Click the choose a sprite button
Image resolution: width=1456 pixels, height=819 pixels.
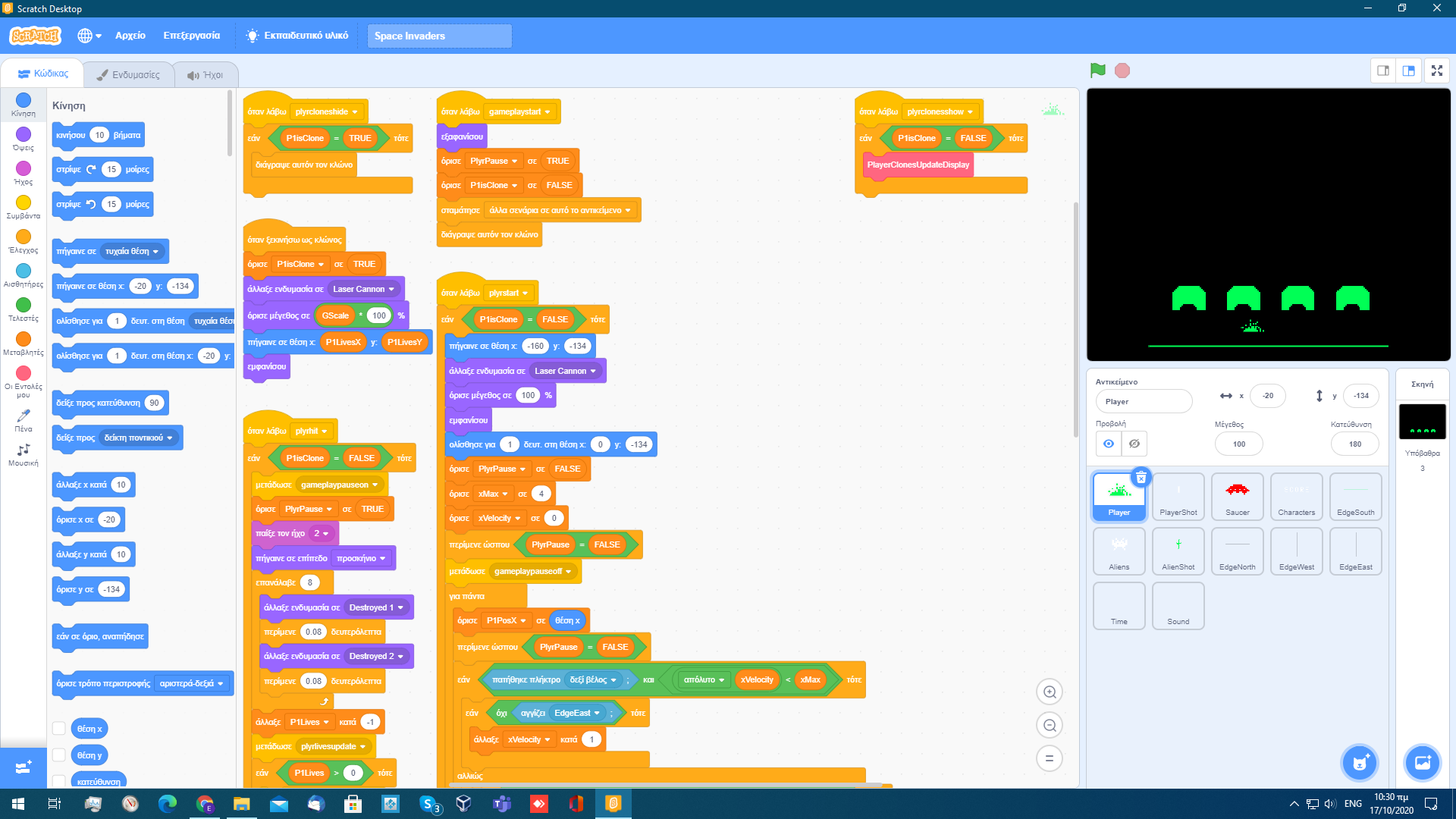tap(1359, 763)
